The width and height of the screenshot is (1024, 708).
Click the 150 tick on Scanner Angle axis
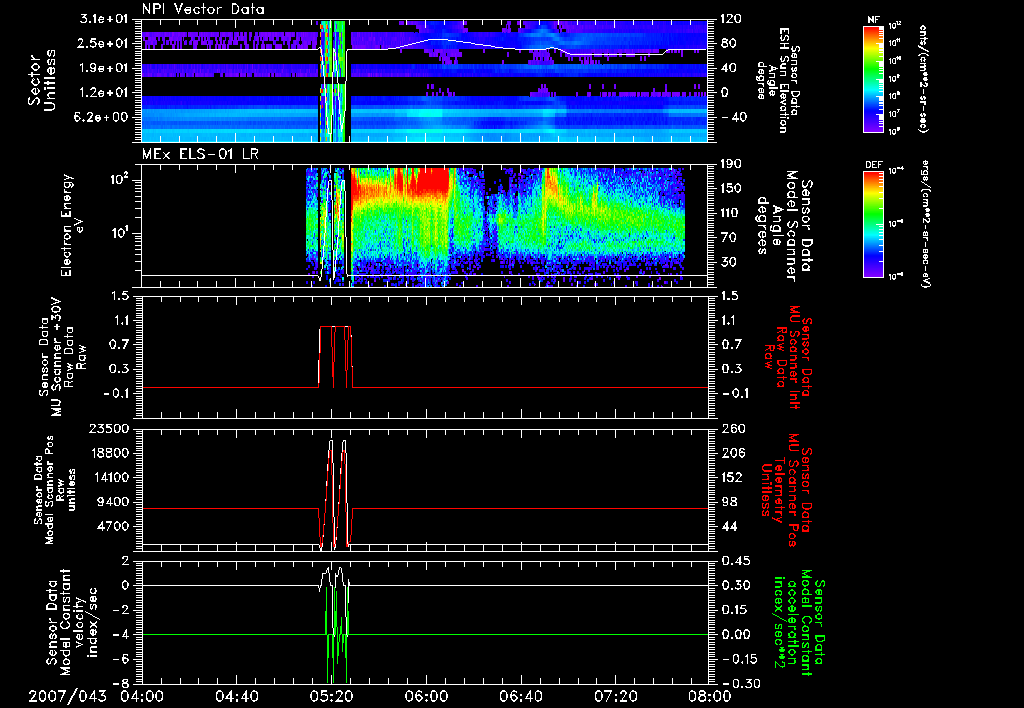(731, 189)
